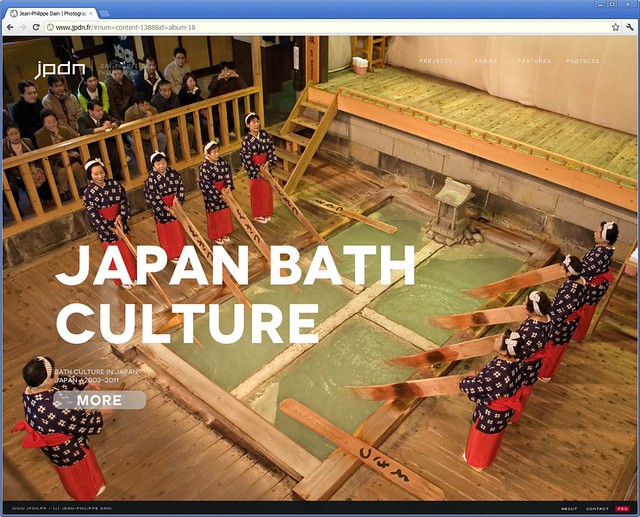The height and width of the screenshot is (517, 640).
Task: Click the browser back arrow
Action: tap(10, 27)
